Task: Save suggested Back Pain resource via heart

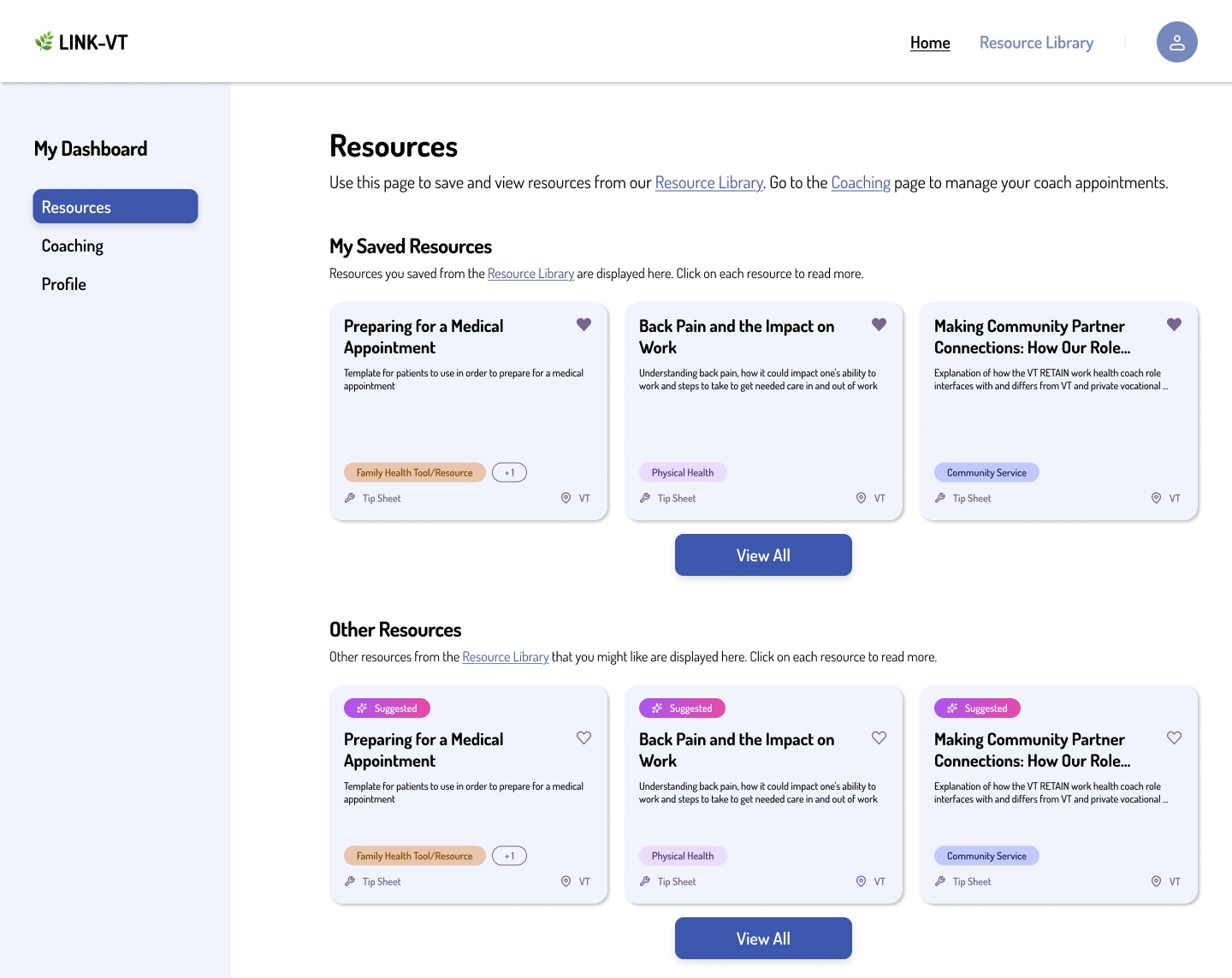Action: (x=879, y=738)
